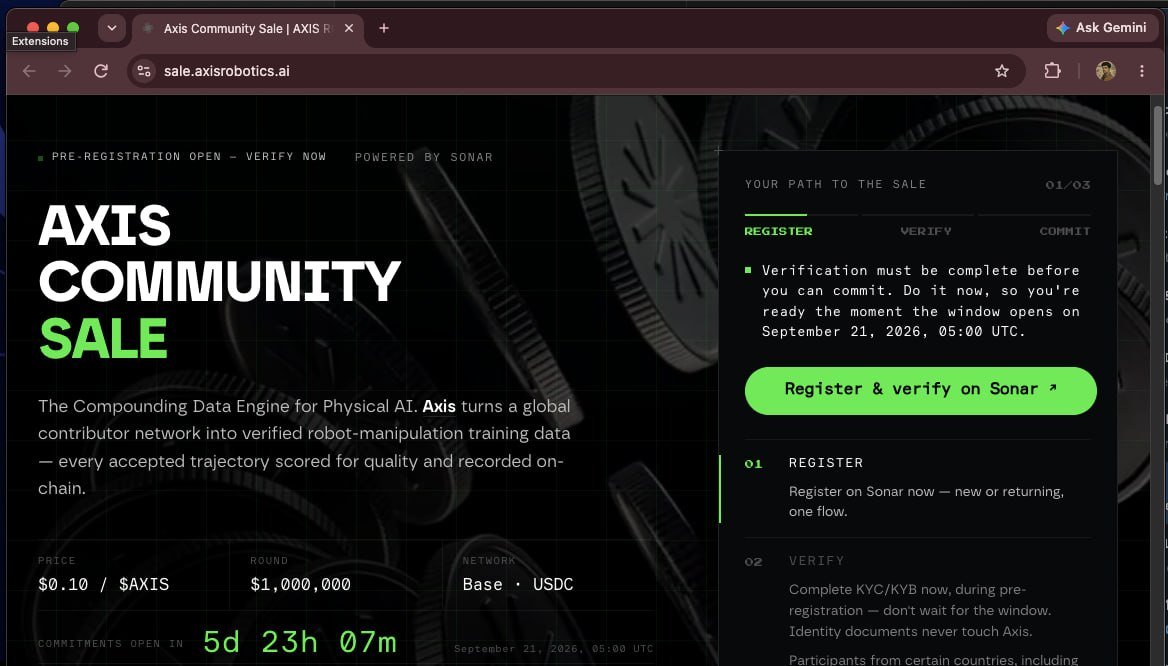Screen dimensions: 1168x666
Task: Click the 5d 23h 07m countdown timer
Action: [x=299, y=642]
